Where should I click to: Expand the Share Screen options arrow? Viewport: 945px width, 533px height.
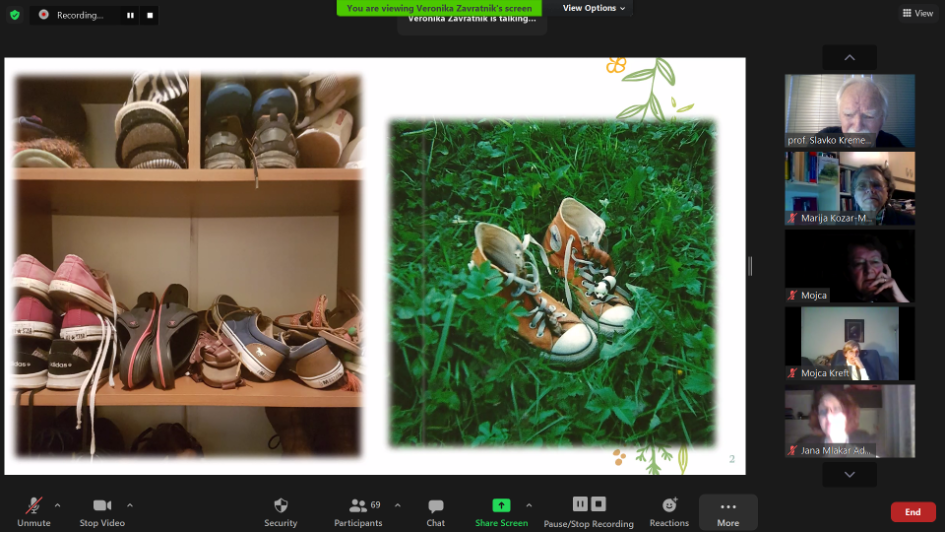tap(529, 505)
